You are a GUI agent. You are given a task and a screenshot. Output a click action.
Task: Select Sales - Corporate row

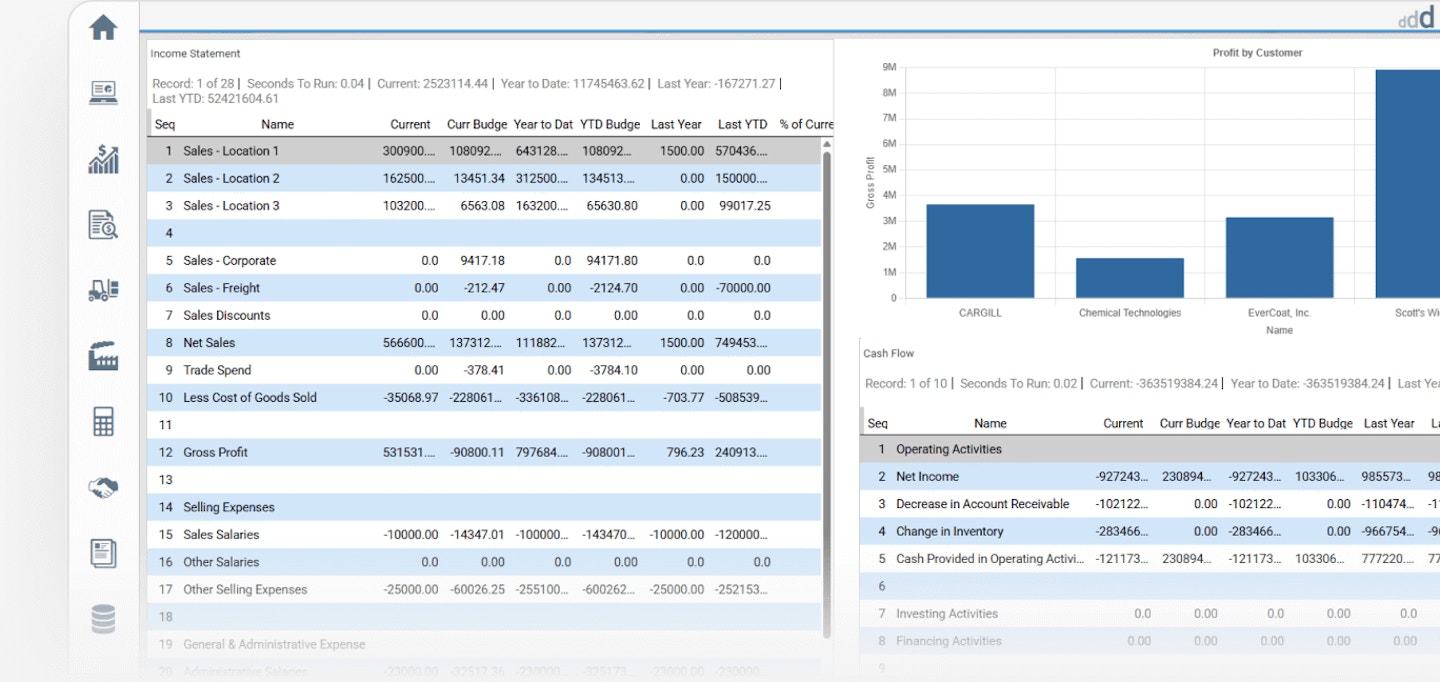tap(484, 260)
